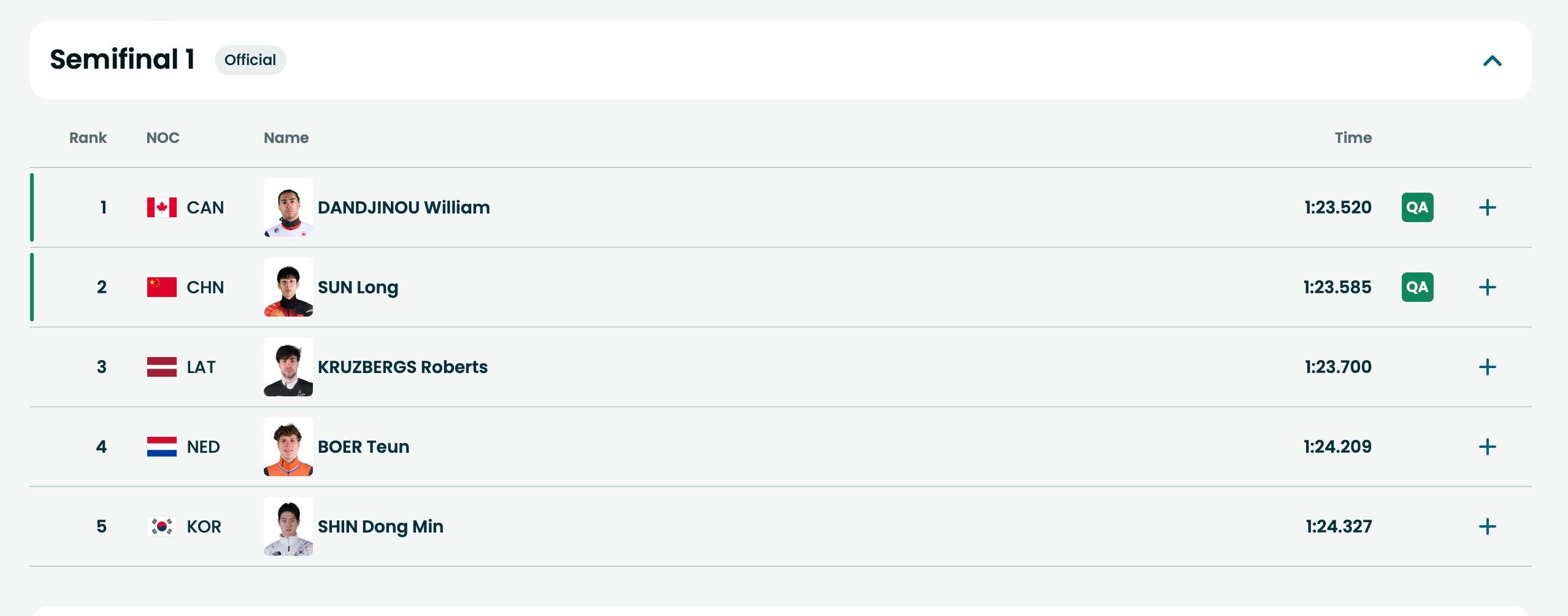Open the plus expander for BOER Teun
Viewport: 1568px width, 616px height.
pyautogui.click(x=1487, y=447)
